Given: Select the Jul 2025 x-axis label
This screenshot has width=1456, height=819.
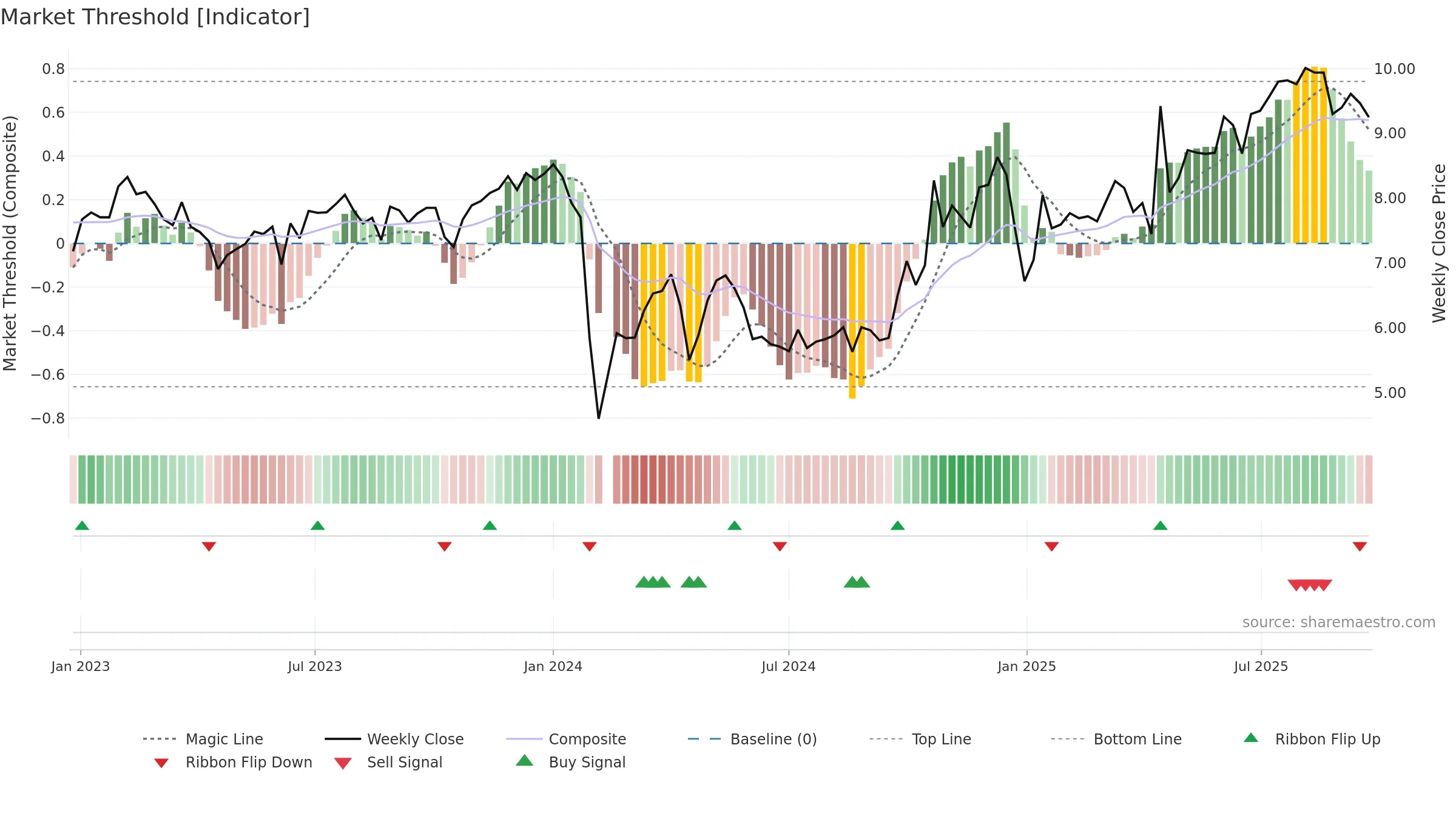Looking at the screenshot, I should 1261,666.
